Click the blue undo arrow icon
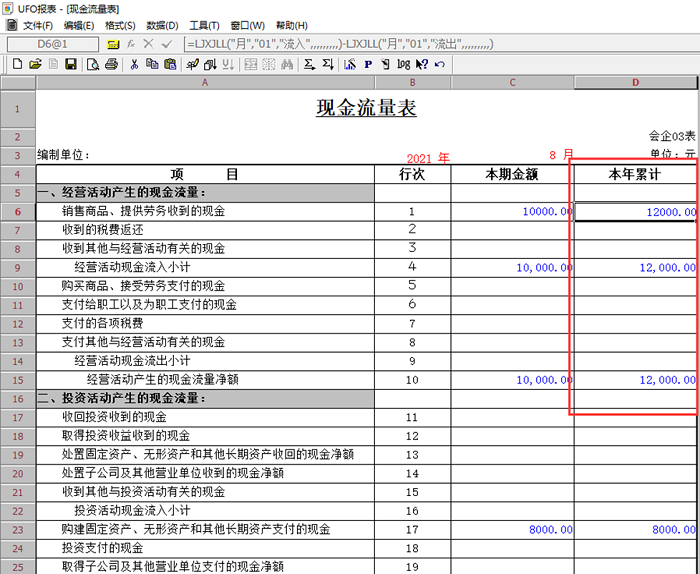 [x=440, y=64]
